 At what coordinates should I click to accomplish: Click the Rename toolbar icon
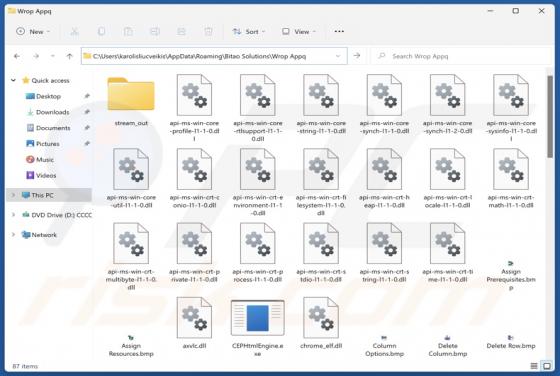coord(155,31)
